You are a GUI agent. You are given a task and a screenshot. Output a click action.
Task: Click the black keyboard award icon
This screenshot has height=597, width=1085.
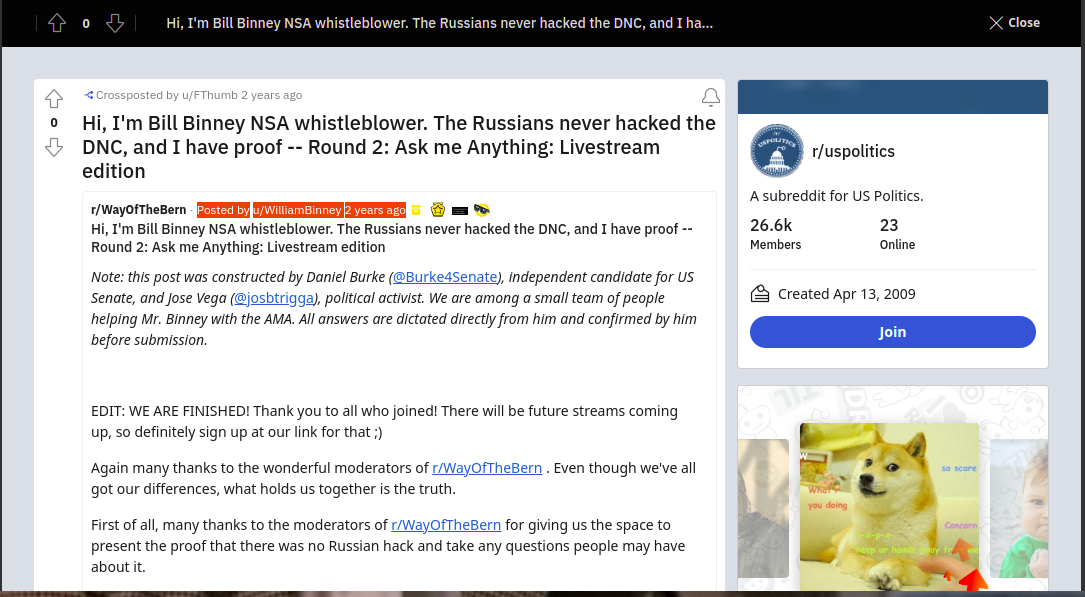click(x=460, y=211)
